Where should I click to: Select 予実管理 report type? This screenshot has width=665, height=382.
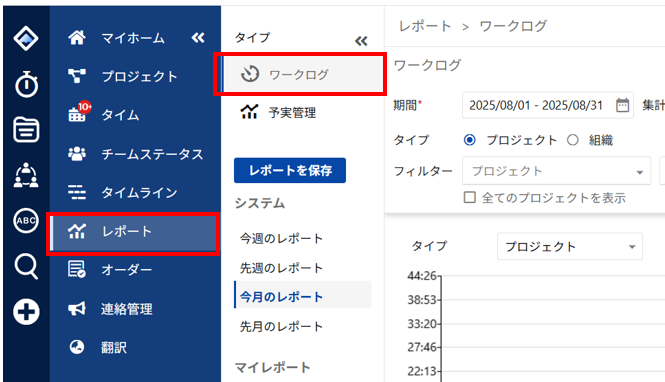pyautogui.click(x=292, y=112)
